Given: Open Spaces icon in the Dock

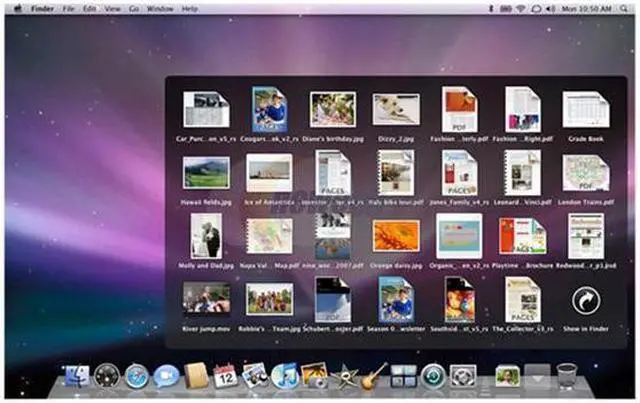Looking at the screenshot, I should [x=403, y=376].
